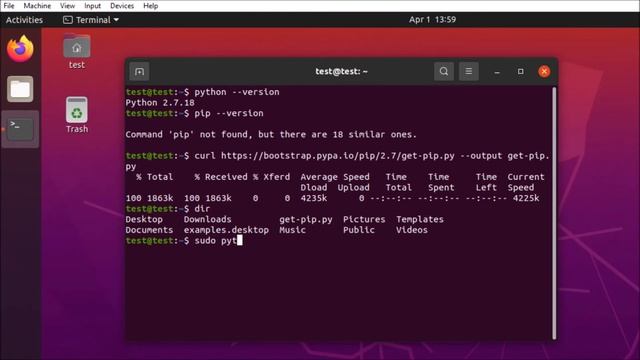
Task: Open the Trash desktop icon
Action: click(77, 115)
